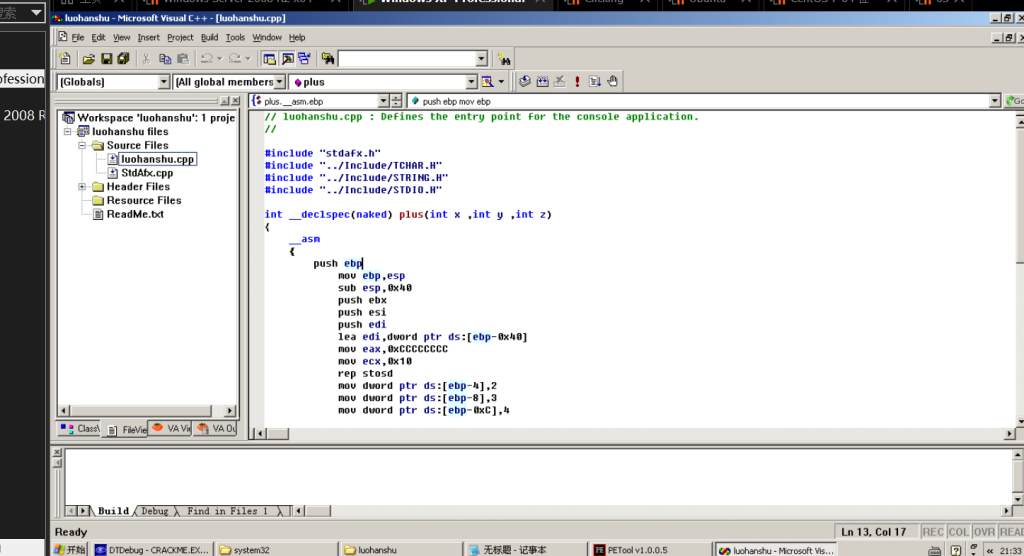Open the Build menu

209,37
